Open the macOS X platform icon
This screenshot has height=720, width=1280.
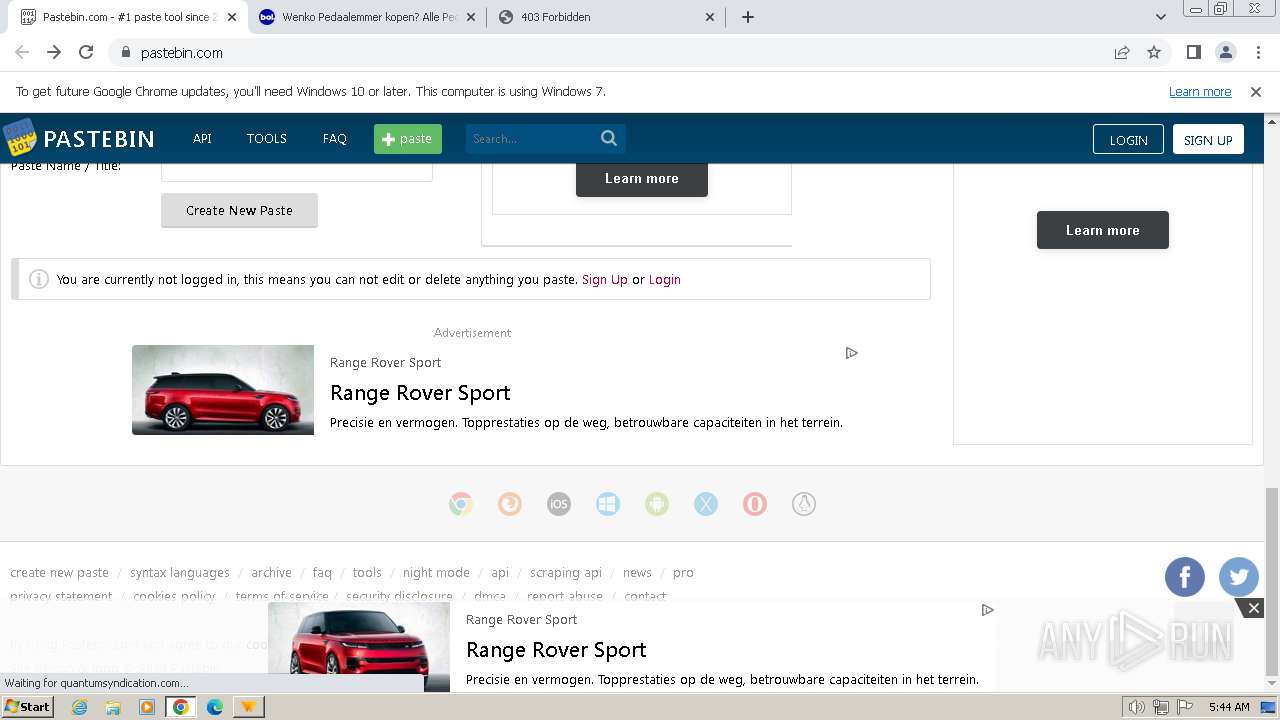706,504
